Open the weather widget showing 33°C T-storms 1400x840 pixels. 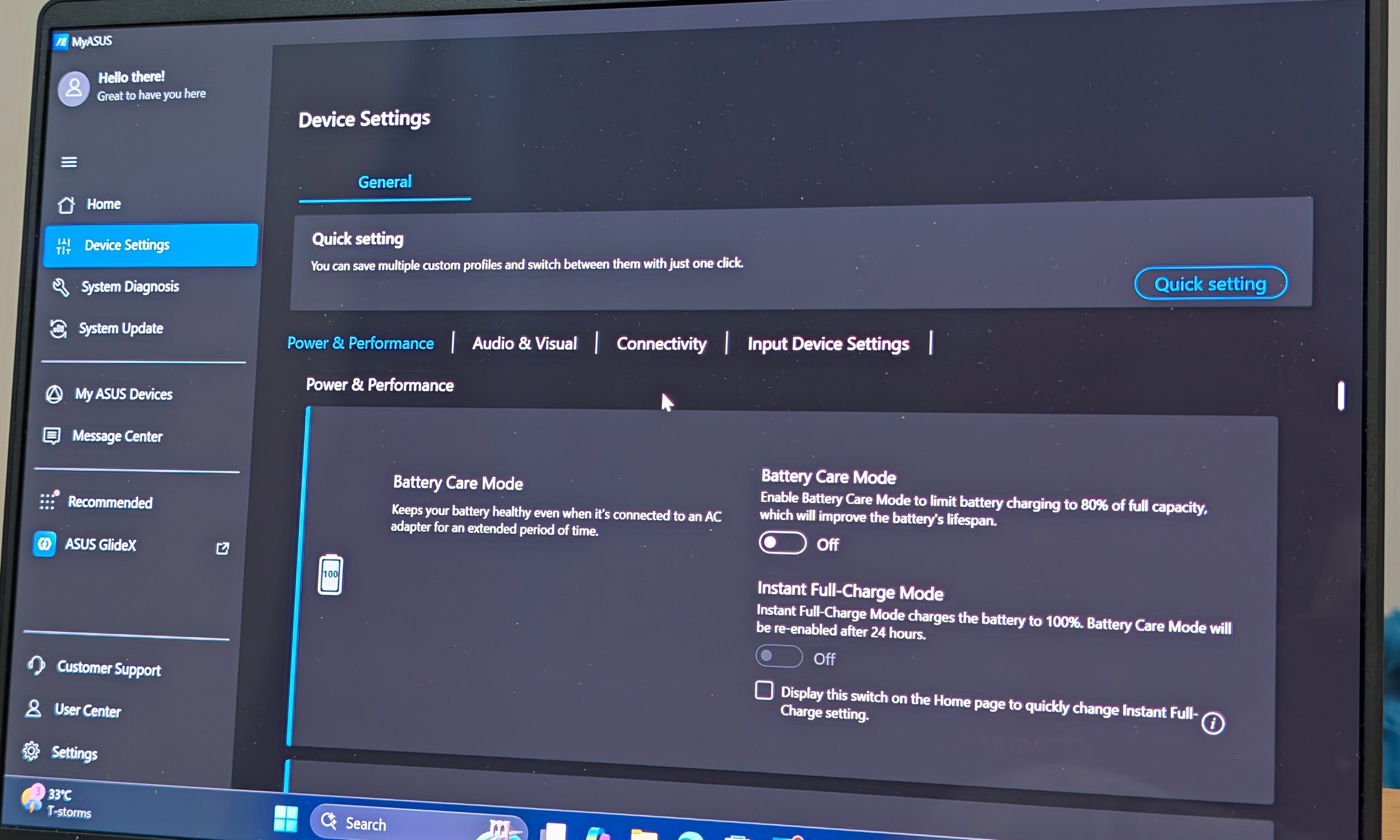[55, 802]
